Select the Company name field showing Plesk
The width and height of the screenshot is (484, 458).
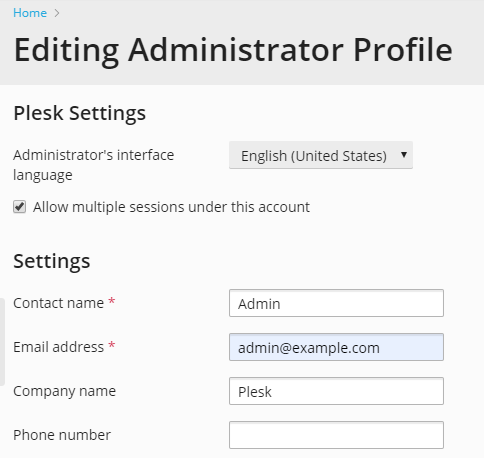(x=336, y=391)
